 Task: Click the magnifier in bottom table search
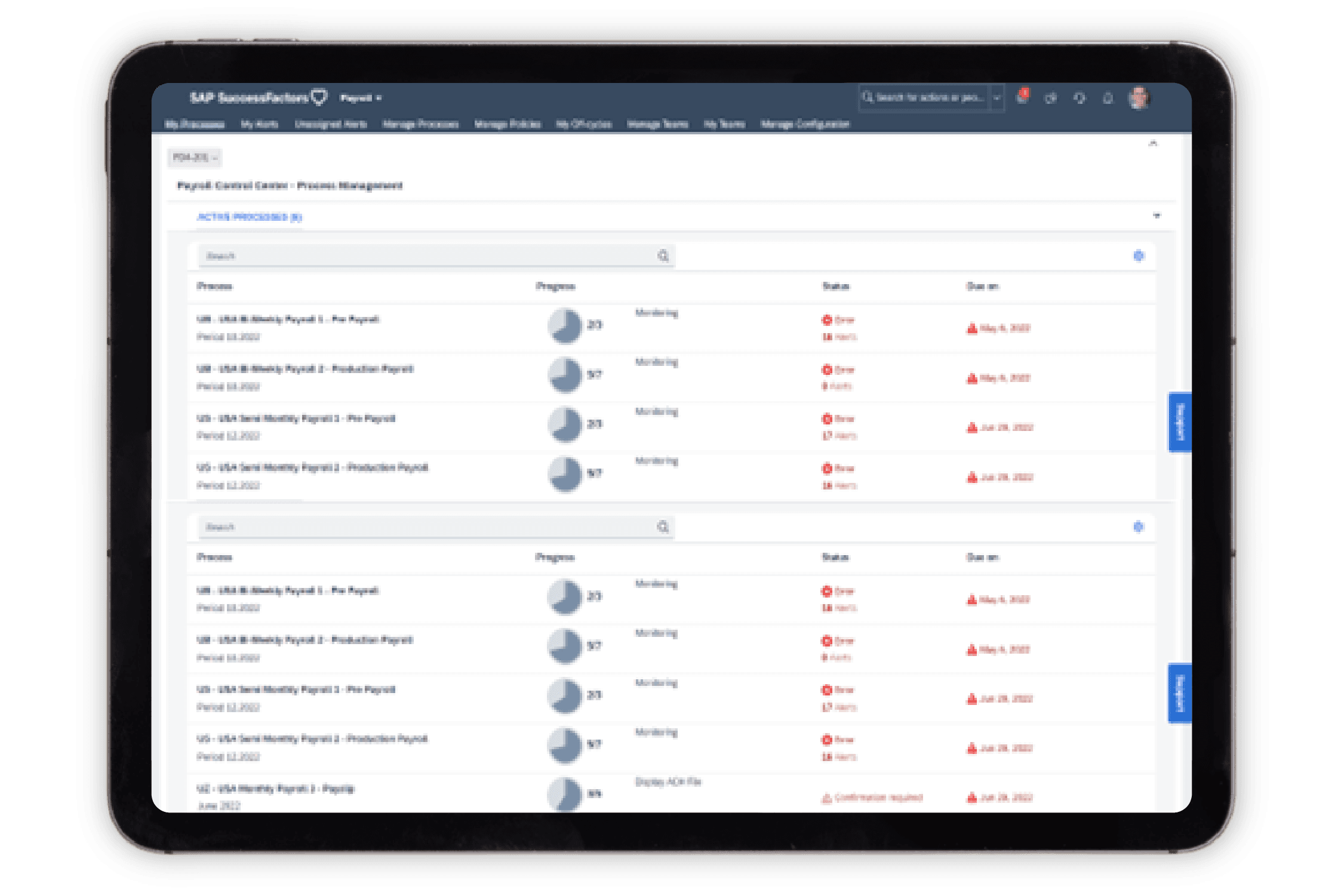tap(663, 526)
